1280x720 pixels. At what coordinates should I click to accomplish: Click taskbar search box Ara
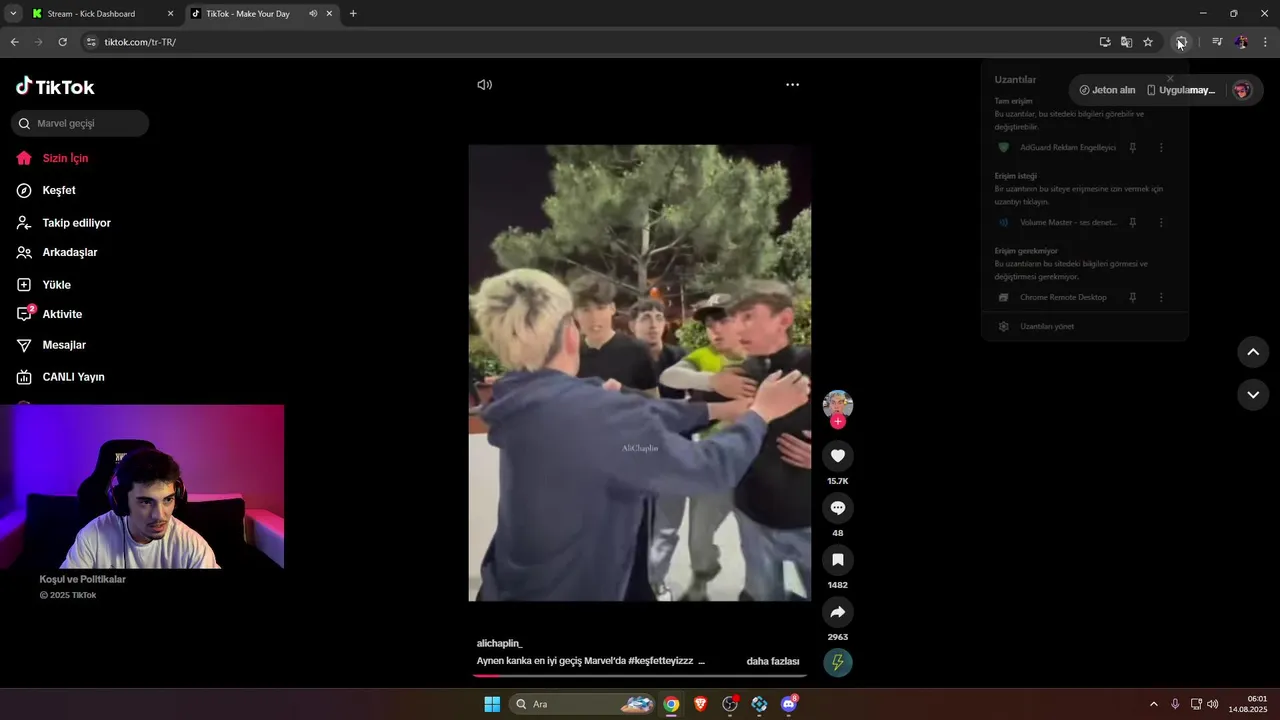[x=583, y=704]
